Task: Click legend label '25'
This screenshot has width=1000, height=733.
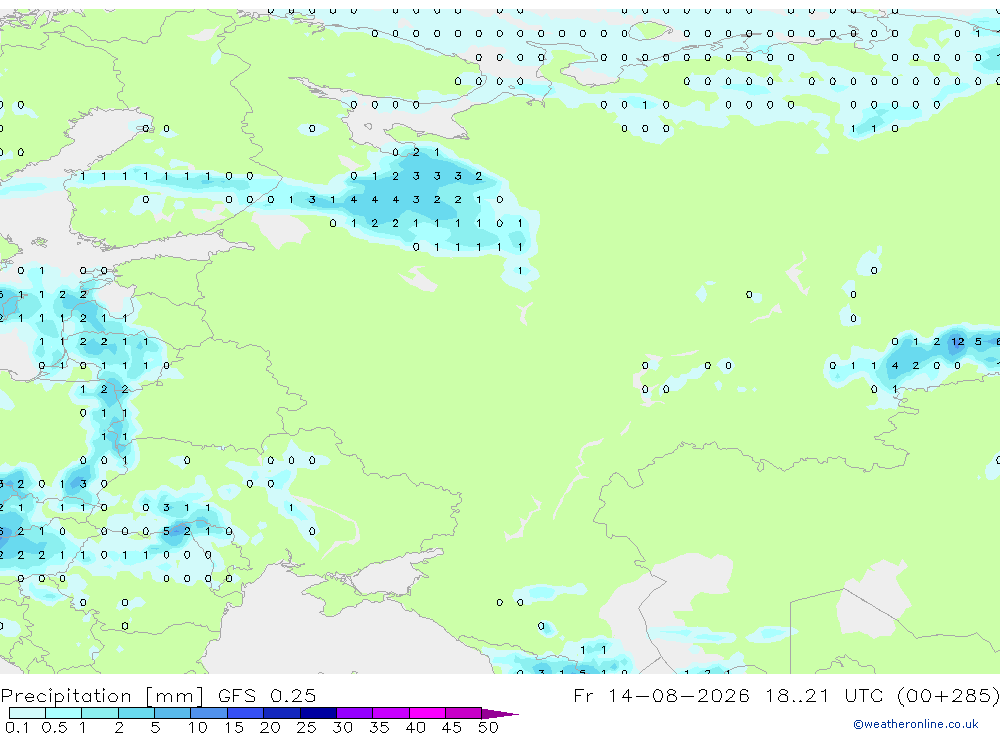Action: point(306,727)
